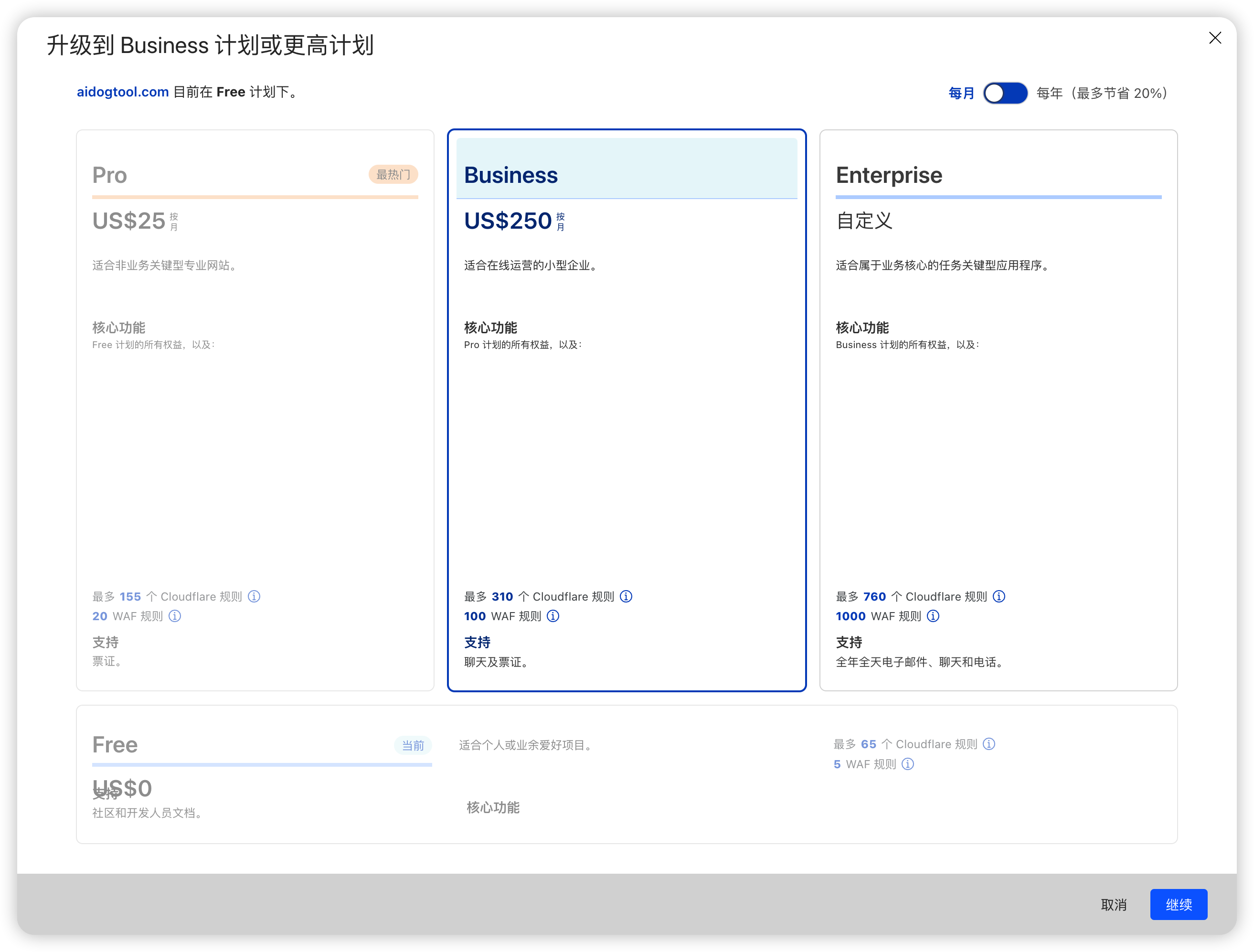
Task: Click the US$25 Pro price
Action: coord(128,221)
